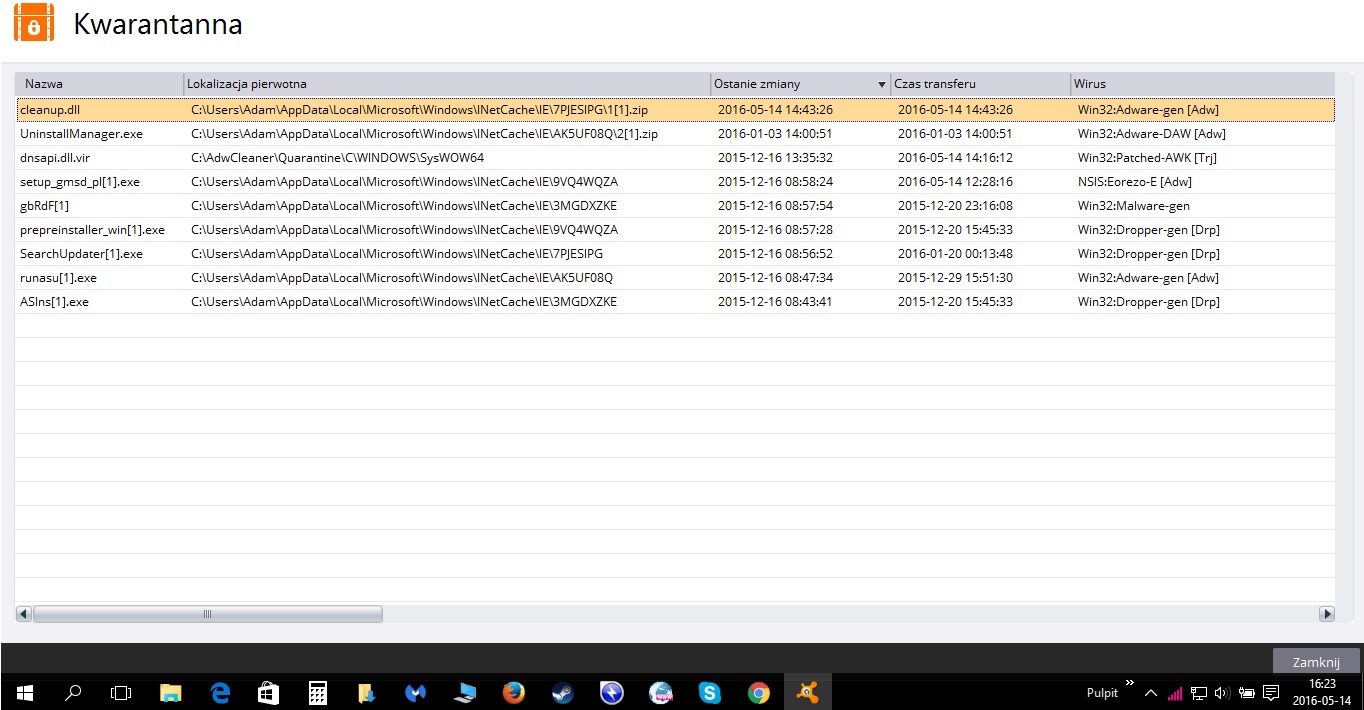
Task: Click the right scrollbar arrow
Action: tap(1327, 614)
